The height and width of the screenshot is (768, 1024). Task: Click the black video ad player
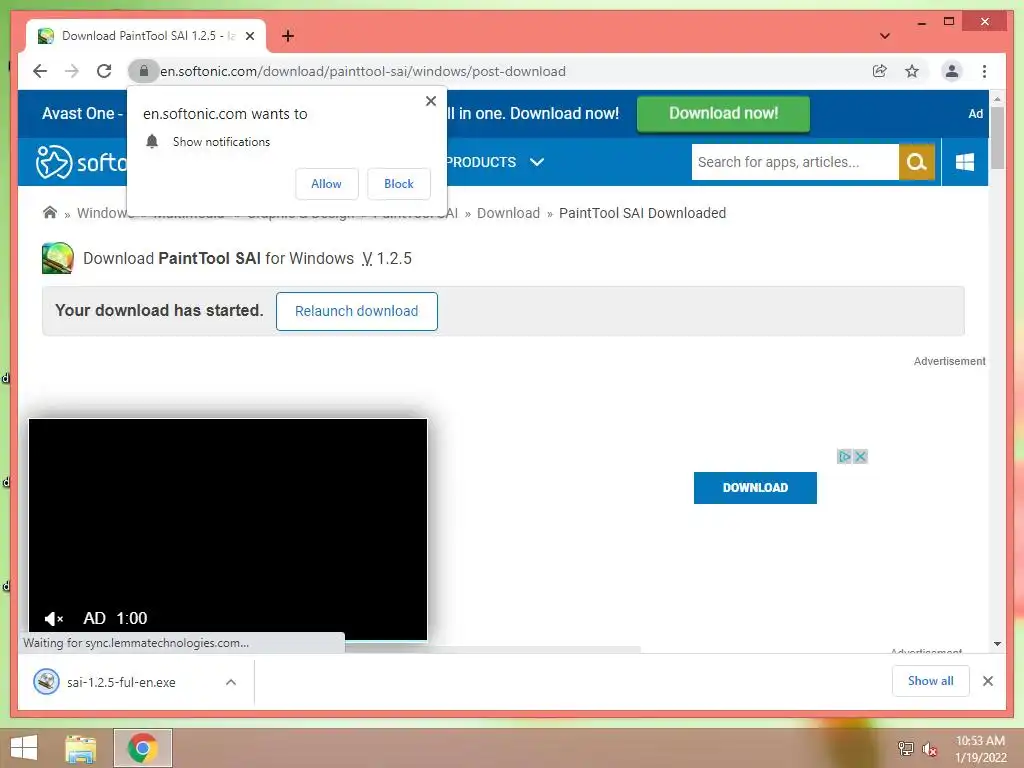click(228, 530)
